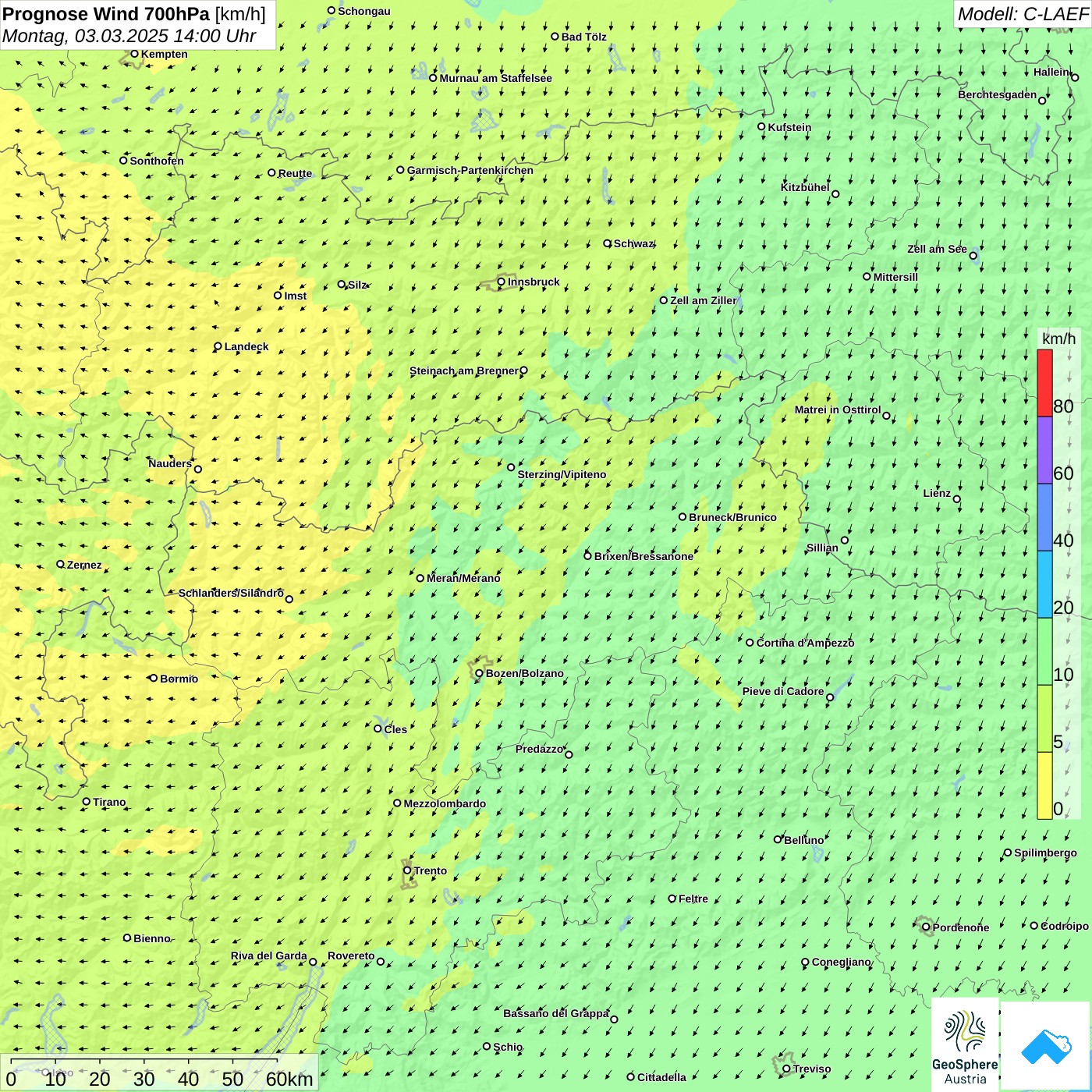Click the Imst city marker circle
Image resolution: width=1092 pixels, height=1092 pixels.
(x=278, y=295)
